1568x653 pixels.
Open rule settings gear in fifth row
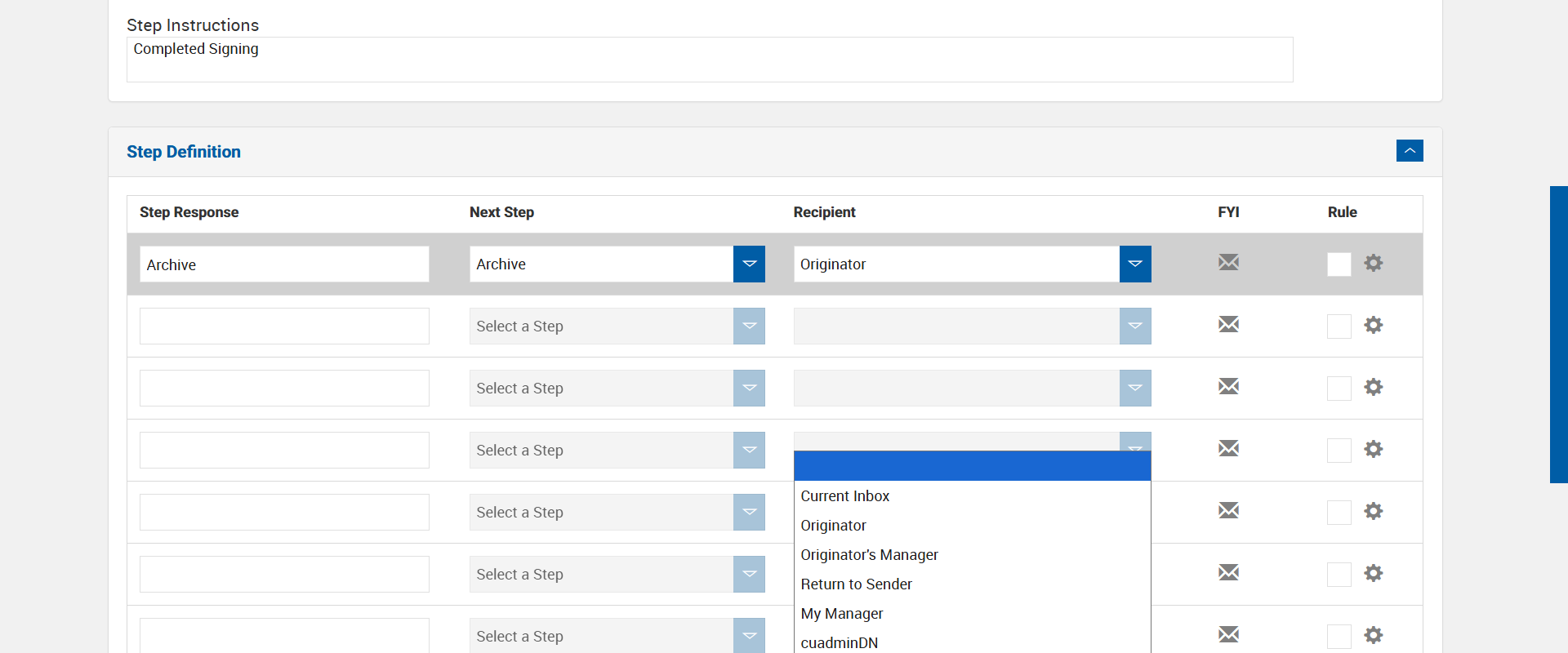1374,511
